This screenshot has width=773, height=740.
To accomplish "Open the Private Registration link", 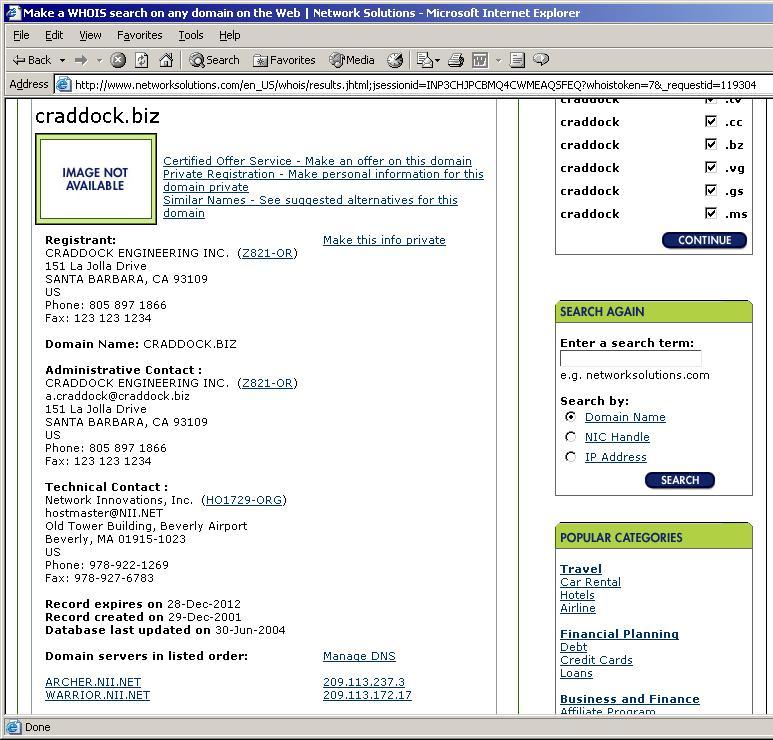I will (x=323, y=180).
